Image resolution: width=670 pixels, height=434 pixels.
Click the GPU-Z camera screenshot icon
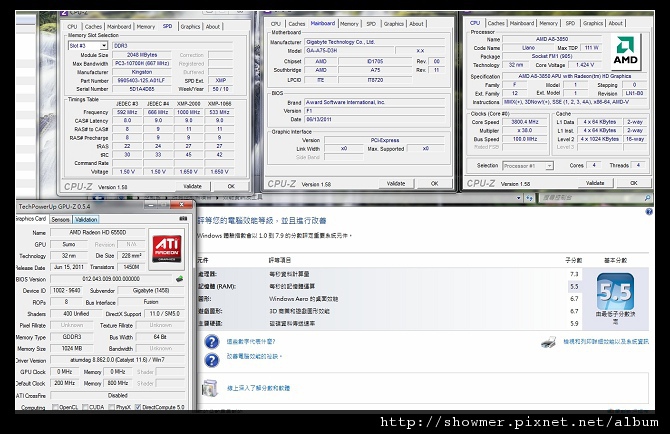pos(183,219)
